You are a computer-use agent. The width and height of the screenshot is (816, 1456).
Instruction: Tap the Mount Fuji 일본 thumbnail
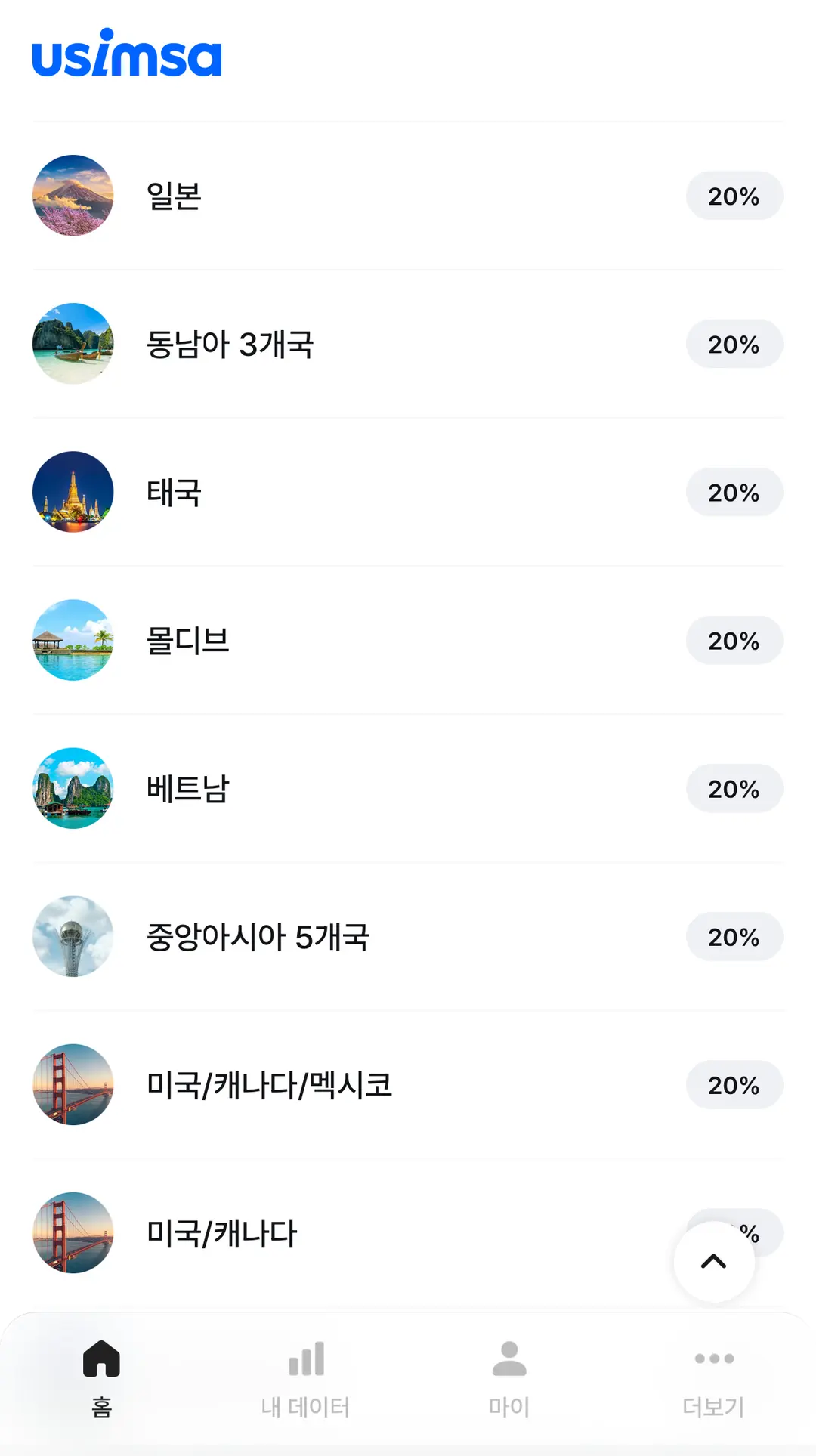pyautogui.click(x=73, y=196)
